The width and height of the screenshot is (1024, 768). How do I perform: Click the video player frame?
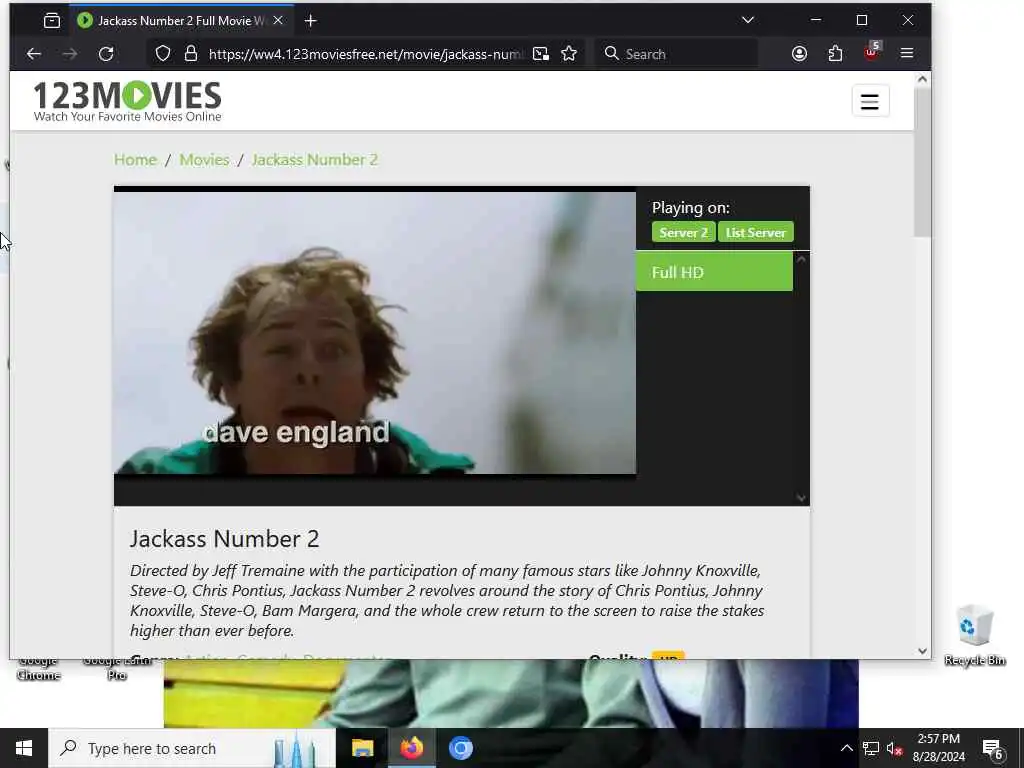(x=374, y=333)
